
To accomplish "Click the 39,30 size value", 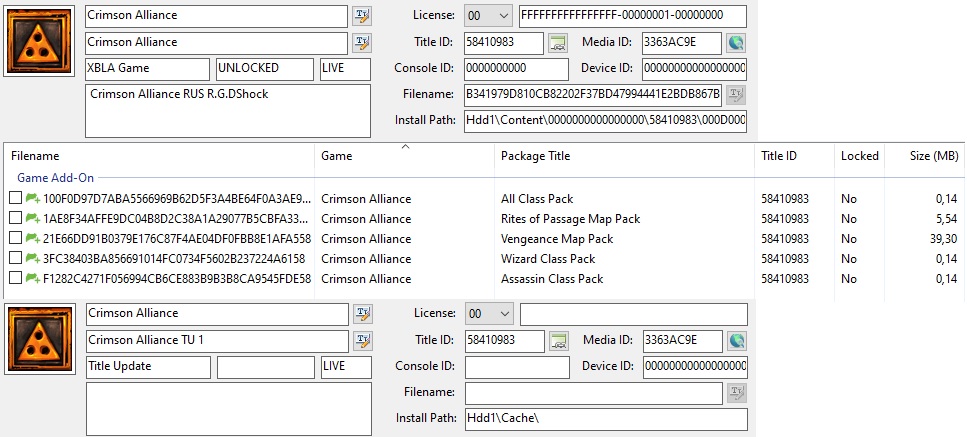I will 944,239.
